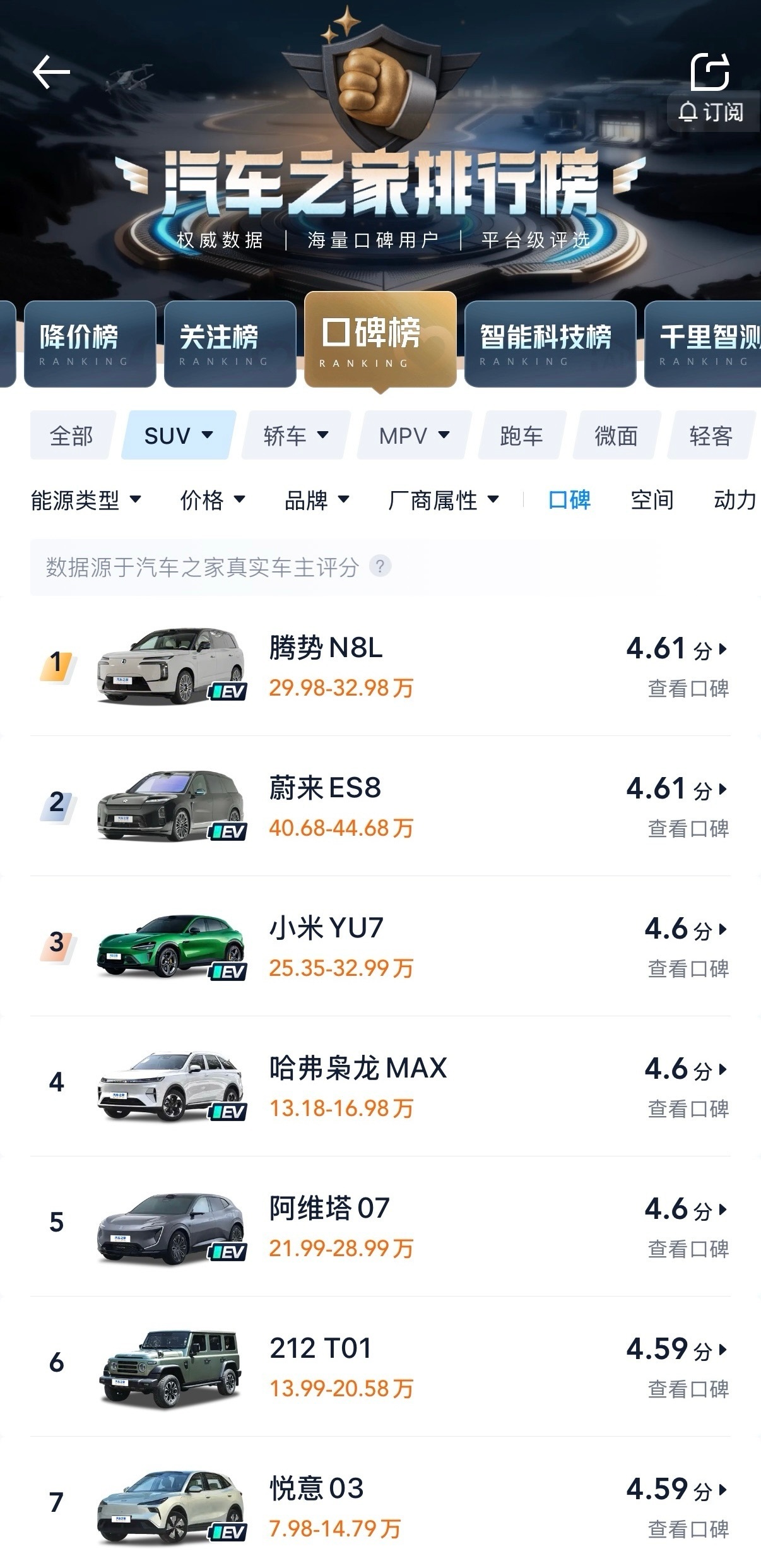Viewport: 761px width, 1568px height.
Task: Select the 跑车 category chip
Action: pos(521,436)
